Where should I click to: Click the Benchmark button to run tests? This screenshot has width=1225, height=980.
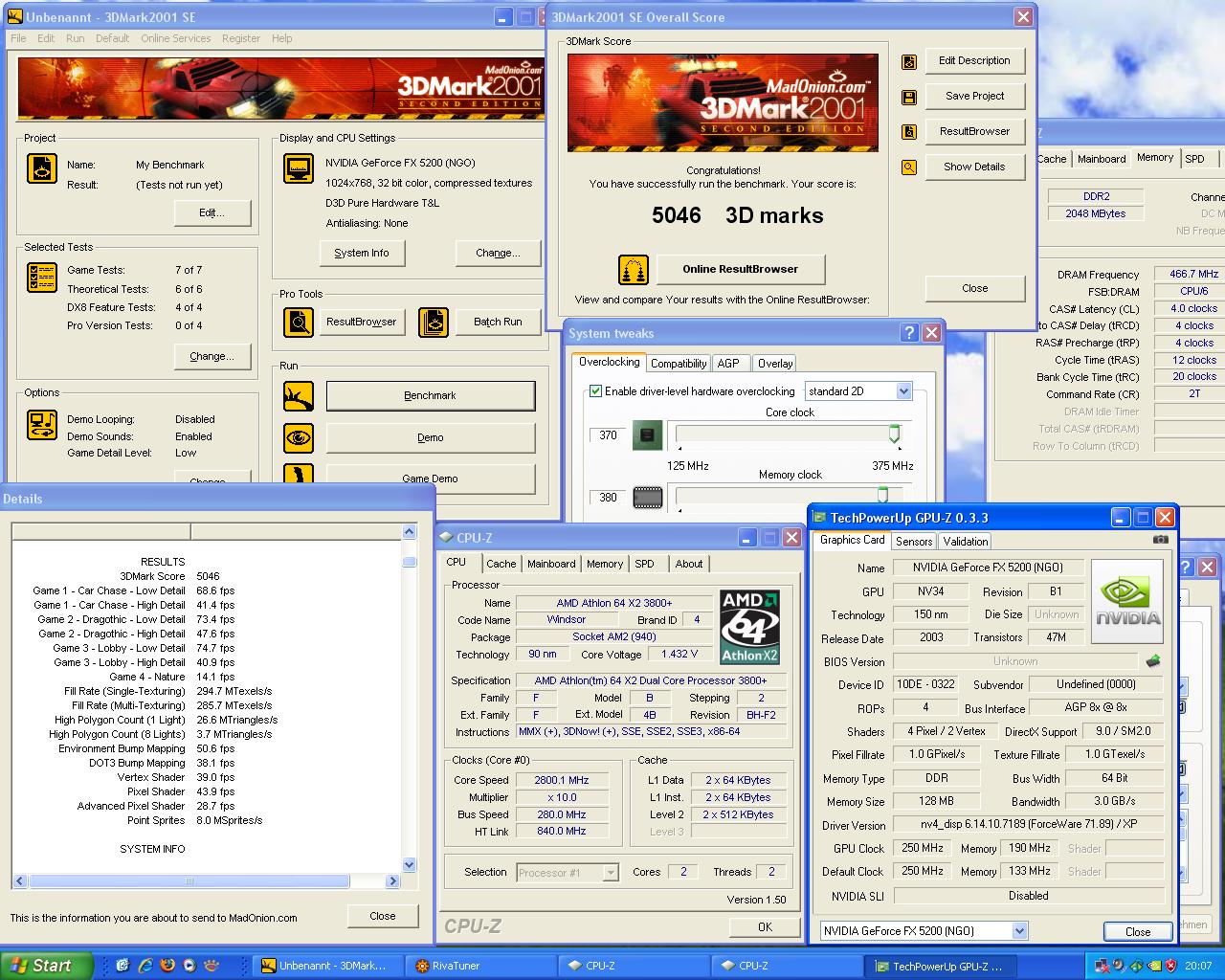[431, 396]
